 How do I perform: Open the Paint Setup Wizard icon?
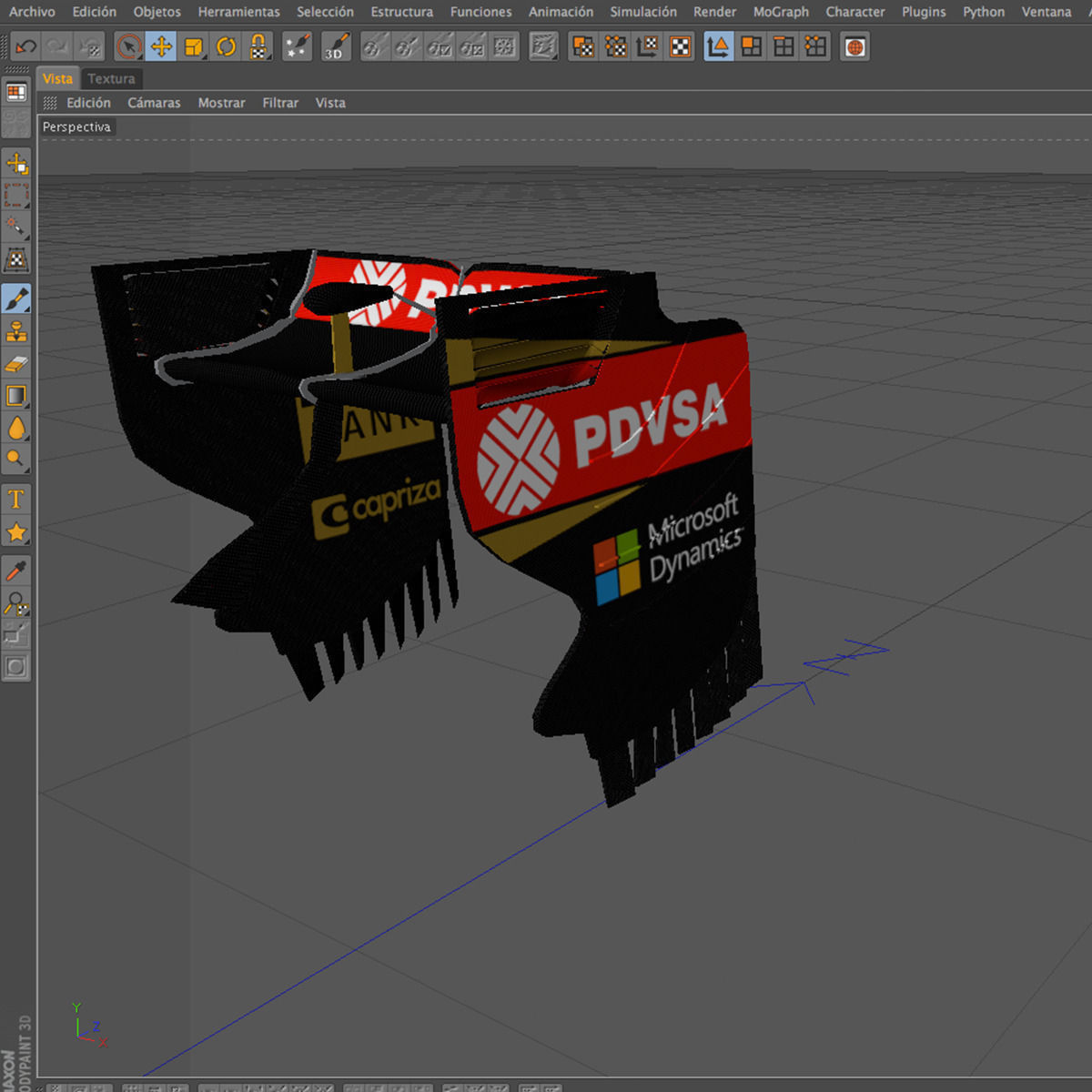(x=297, y=46)
